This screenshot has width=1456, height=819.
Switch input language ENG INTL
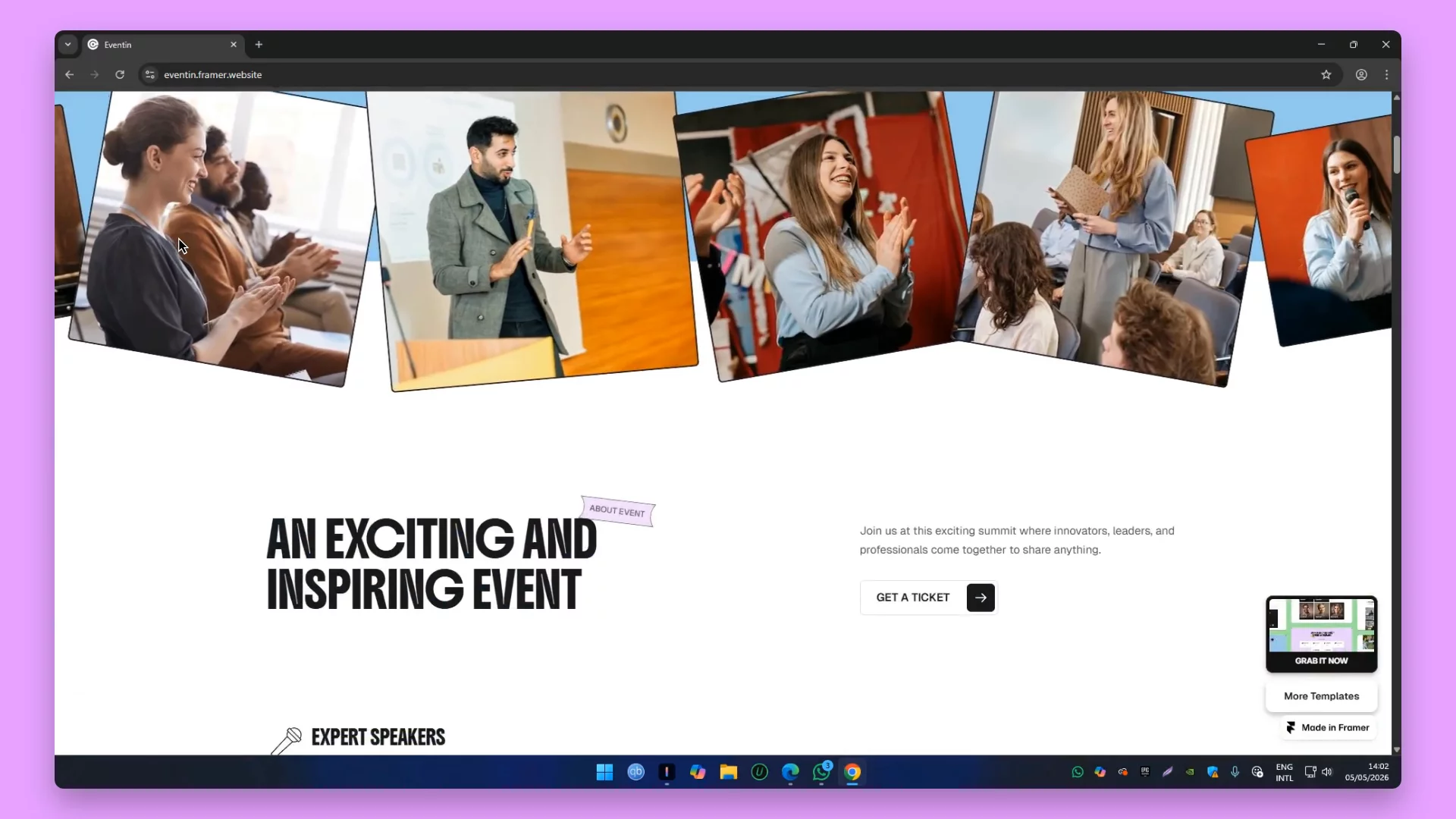coord(1284,772)
